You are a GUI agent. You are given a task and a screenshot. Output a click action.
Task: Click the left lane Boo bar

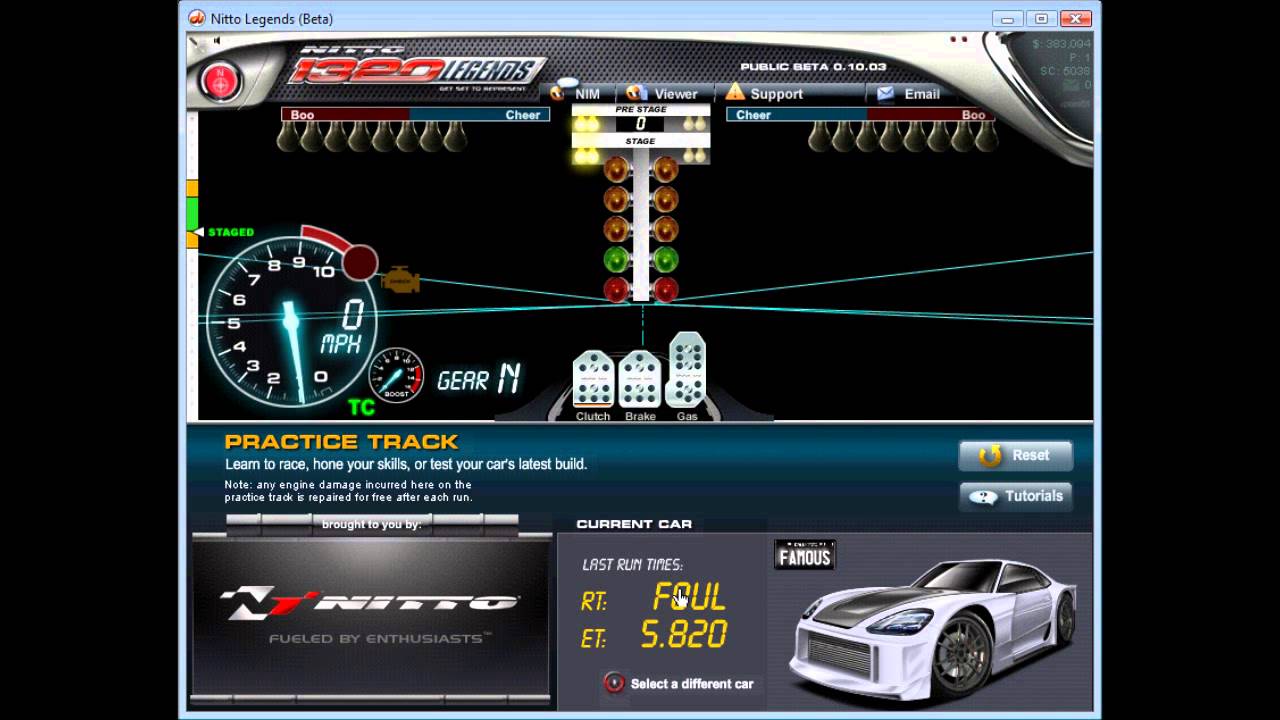pos(345,115)
